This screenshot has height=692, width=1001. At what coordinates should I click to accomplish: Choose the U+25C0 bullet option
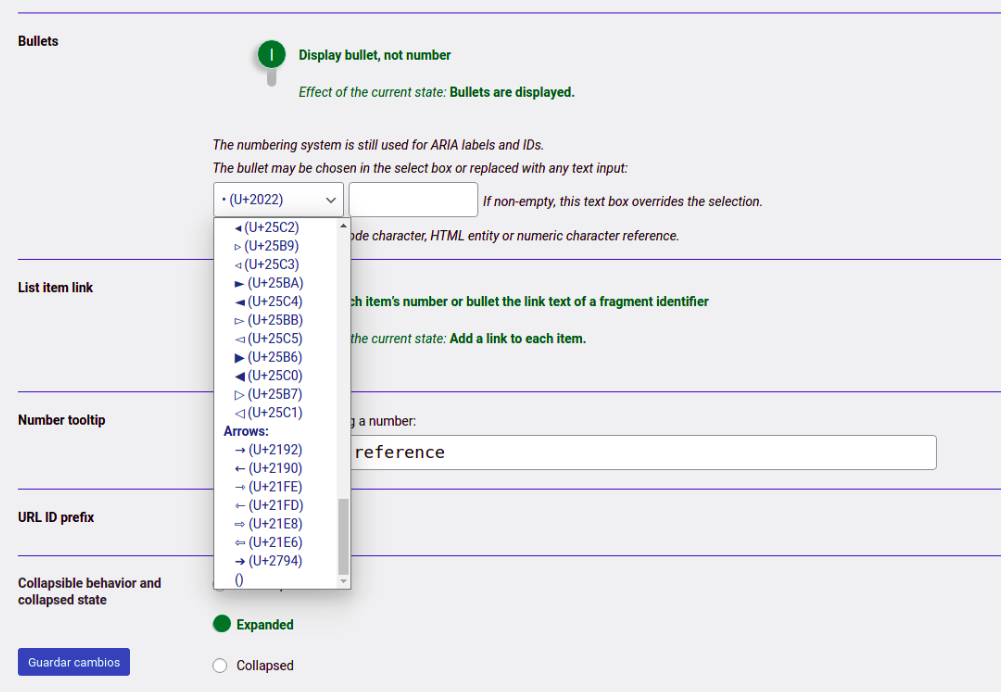[x=275, y=375]
